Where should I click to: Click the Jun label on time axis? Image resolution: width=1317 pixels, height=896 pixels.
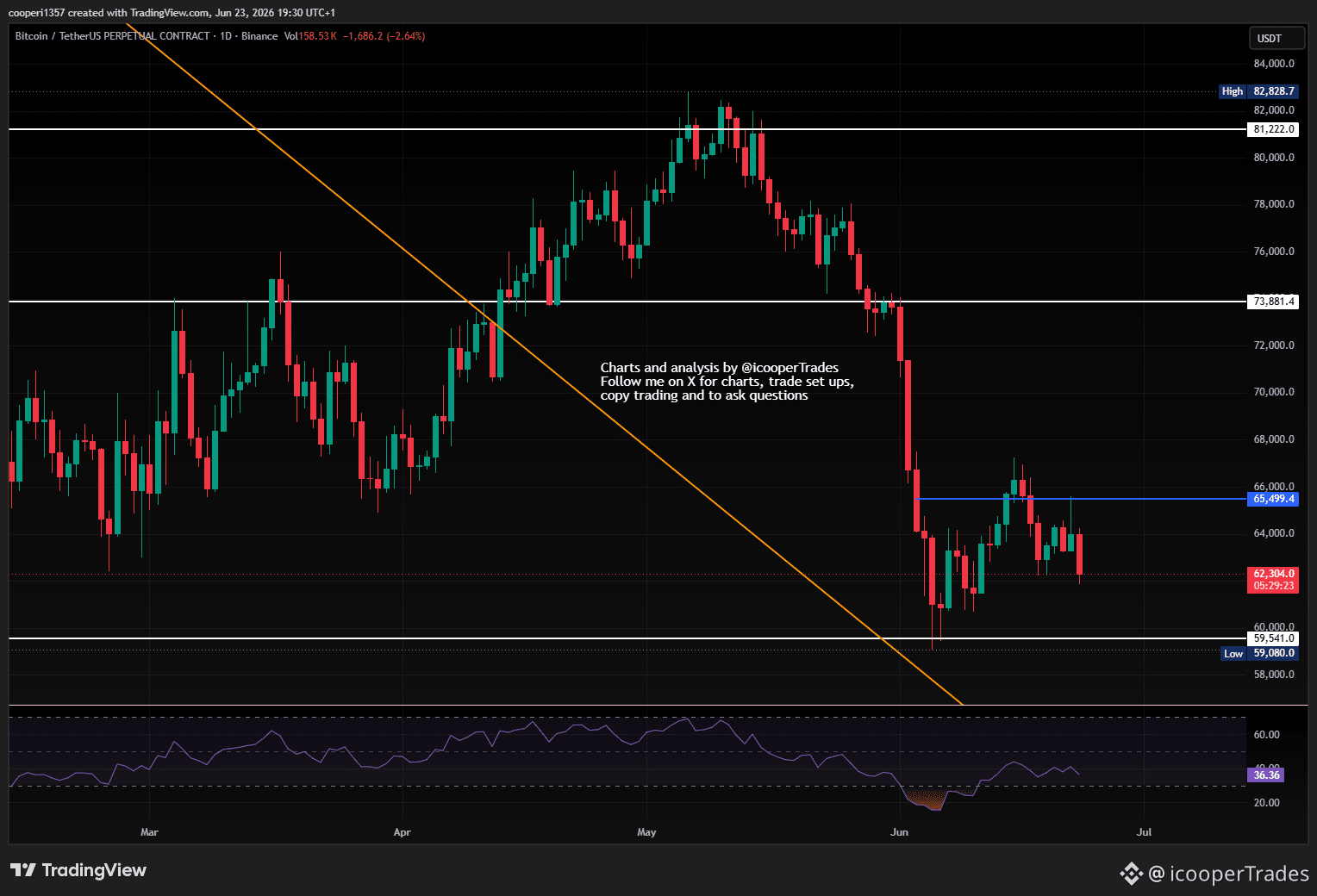click(x=899, y=832)
